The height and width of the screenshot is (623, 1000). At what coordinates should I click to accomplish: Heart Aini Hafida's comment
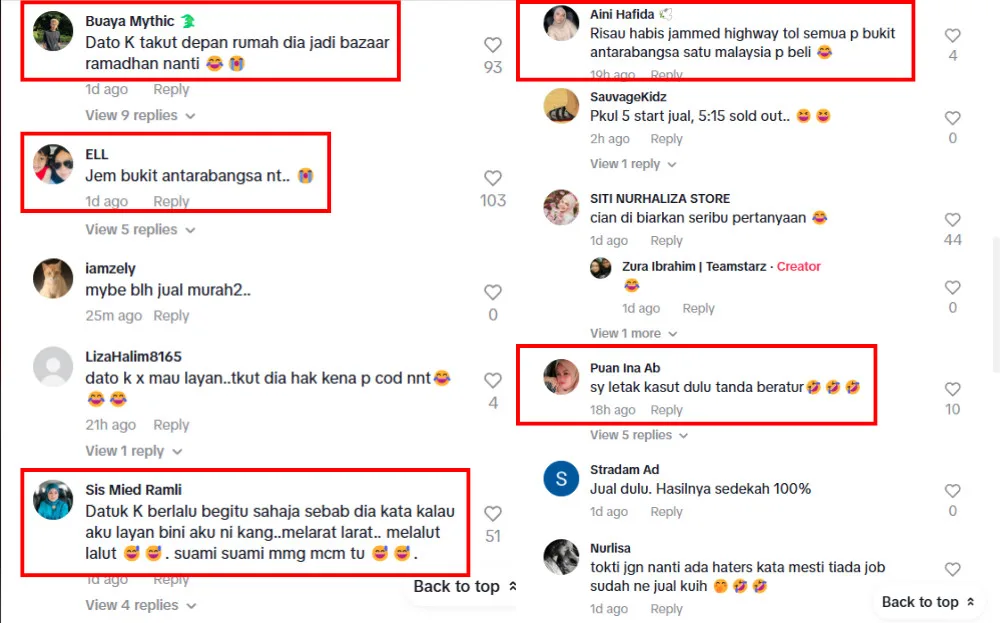952,35
